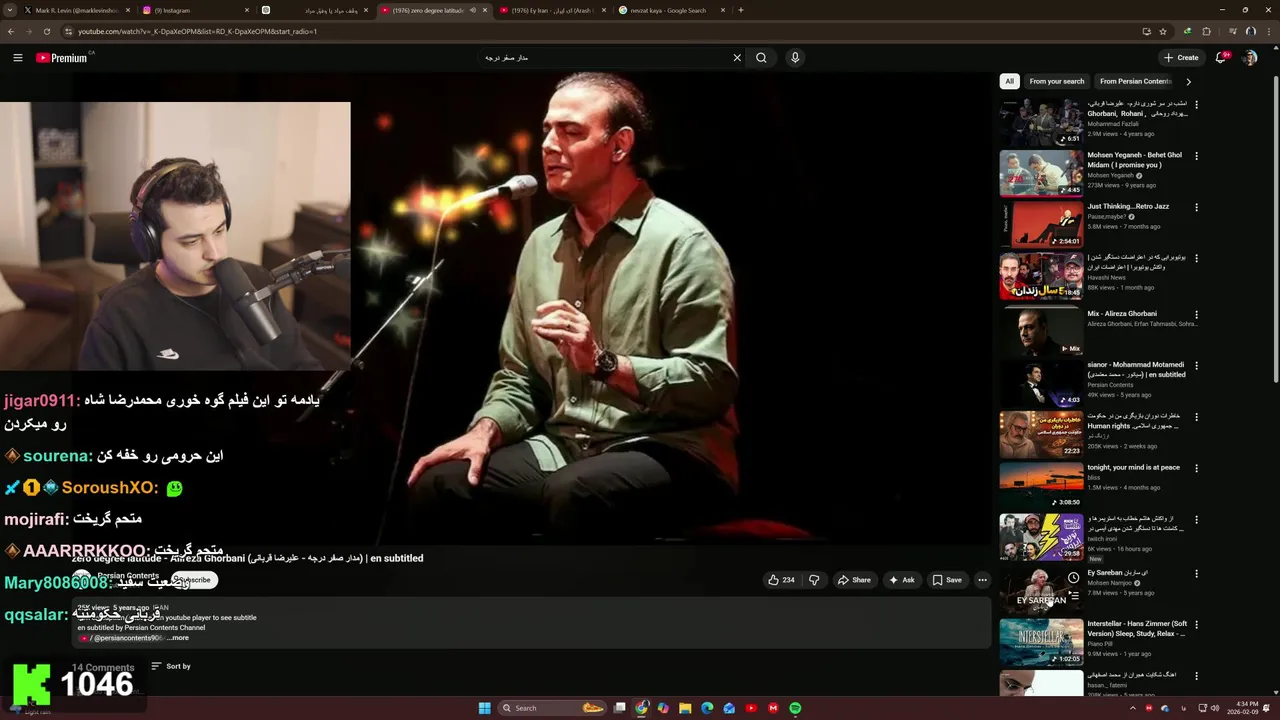Open Spotify from the taskbar

coord(795,708)
